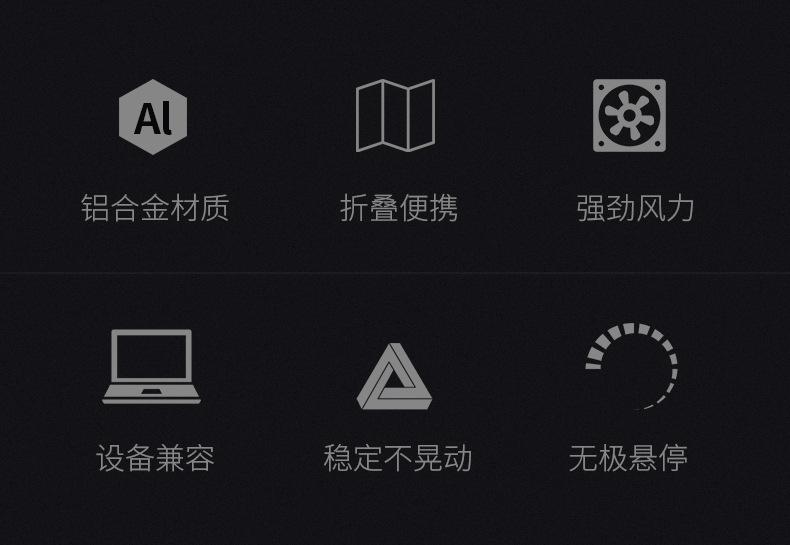Image resolution: width=790 pixels, height=545 pixels.
Task: Click the Al hexagon aluminum icon
Action: (153, 117)
